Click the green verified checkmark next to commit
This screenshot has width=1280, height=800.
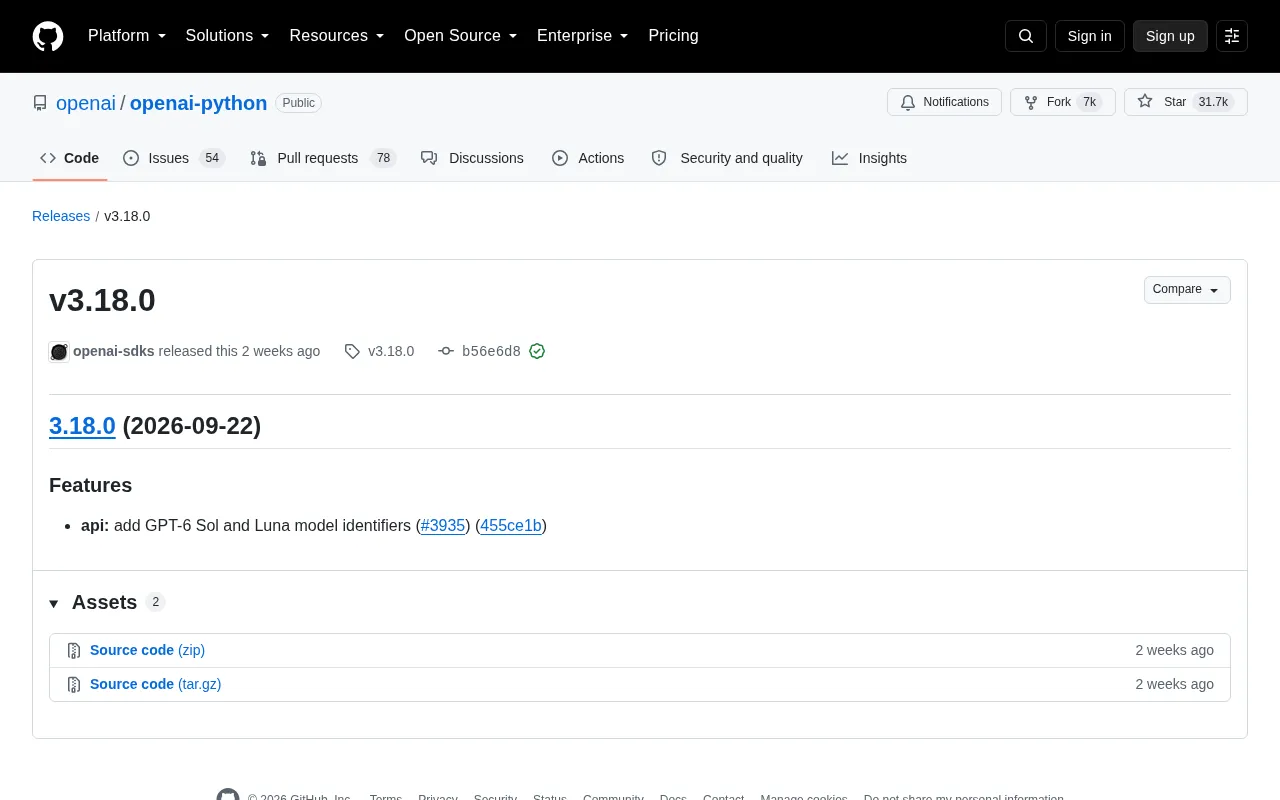point(537,351)
